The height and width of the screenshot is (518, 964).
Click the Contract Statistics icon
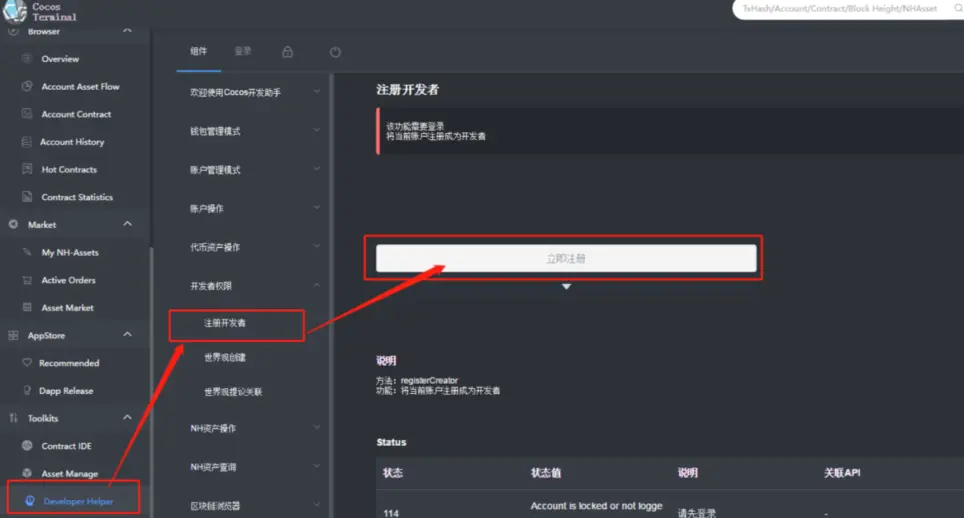[x=26, y=197]
